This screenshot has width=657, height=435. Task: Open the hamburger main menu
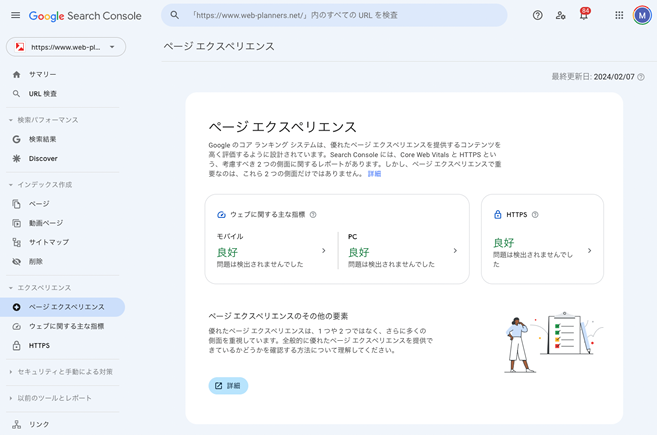[16, 16]
